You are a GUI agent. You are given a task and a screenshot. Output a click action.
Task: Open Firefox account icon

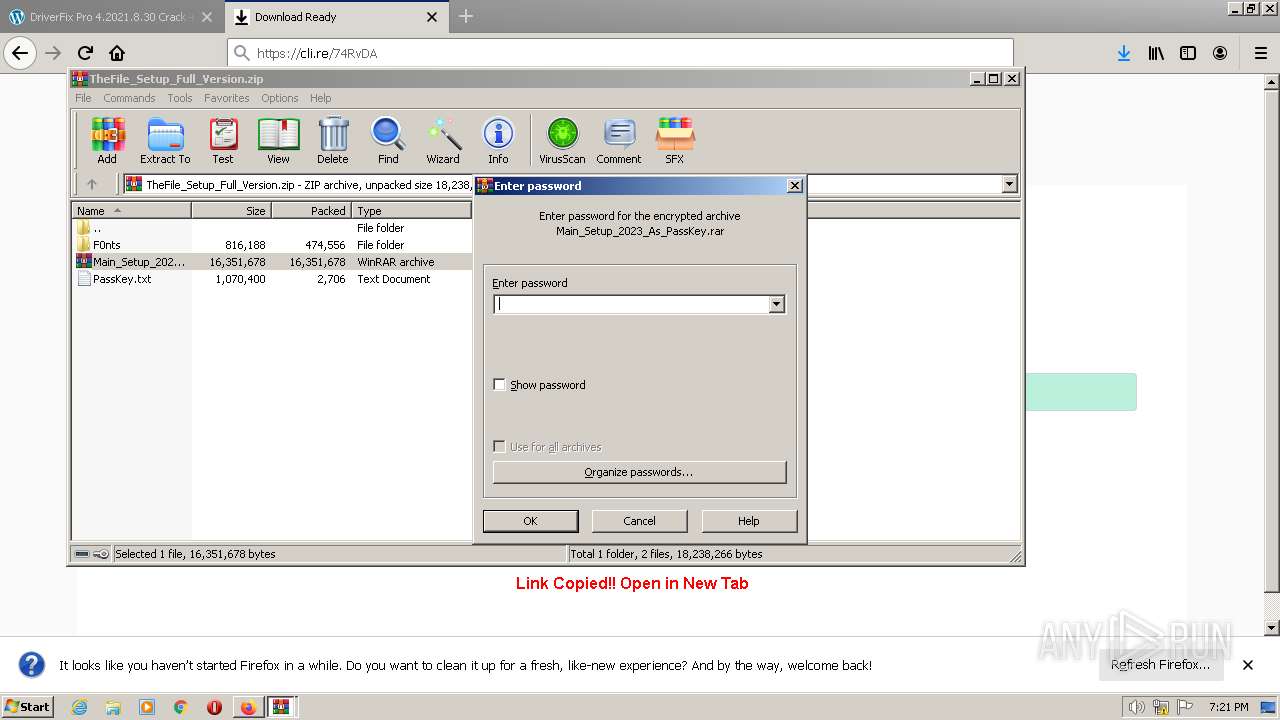click(1220, 53)
